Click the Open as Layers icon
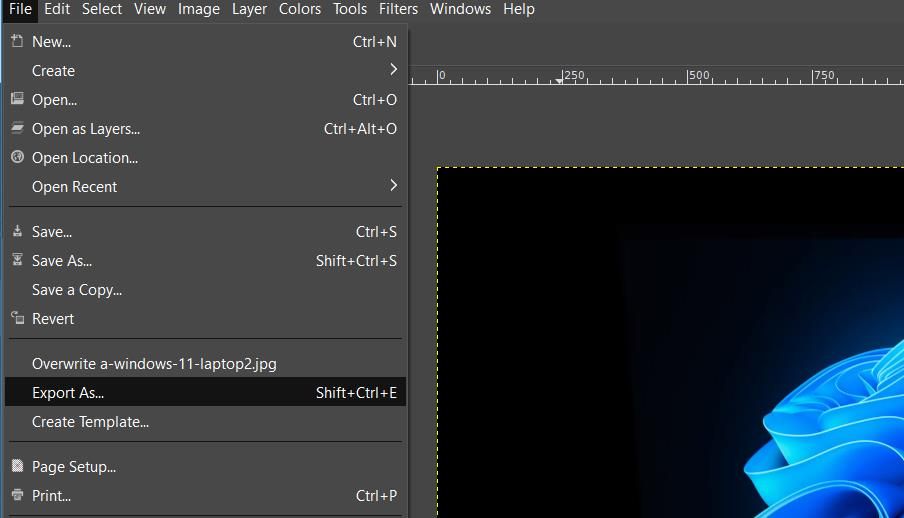This screenshot has height=518, width=904. point(17,127)
